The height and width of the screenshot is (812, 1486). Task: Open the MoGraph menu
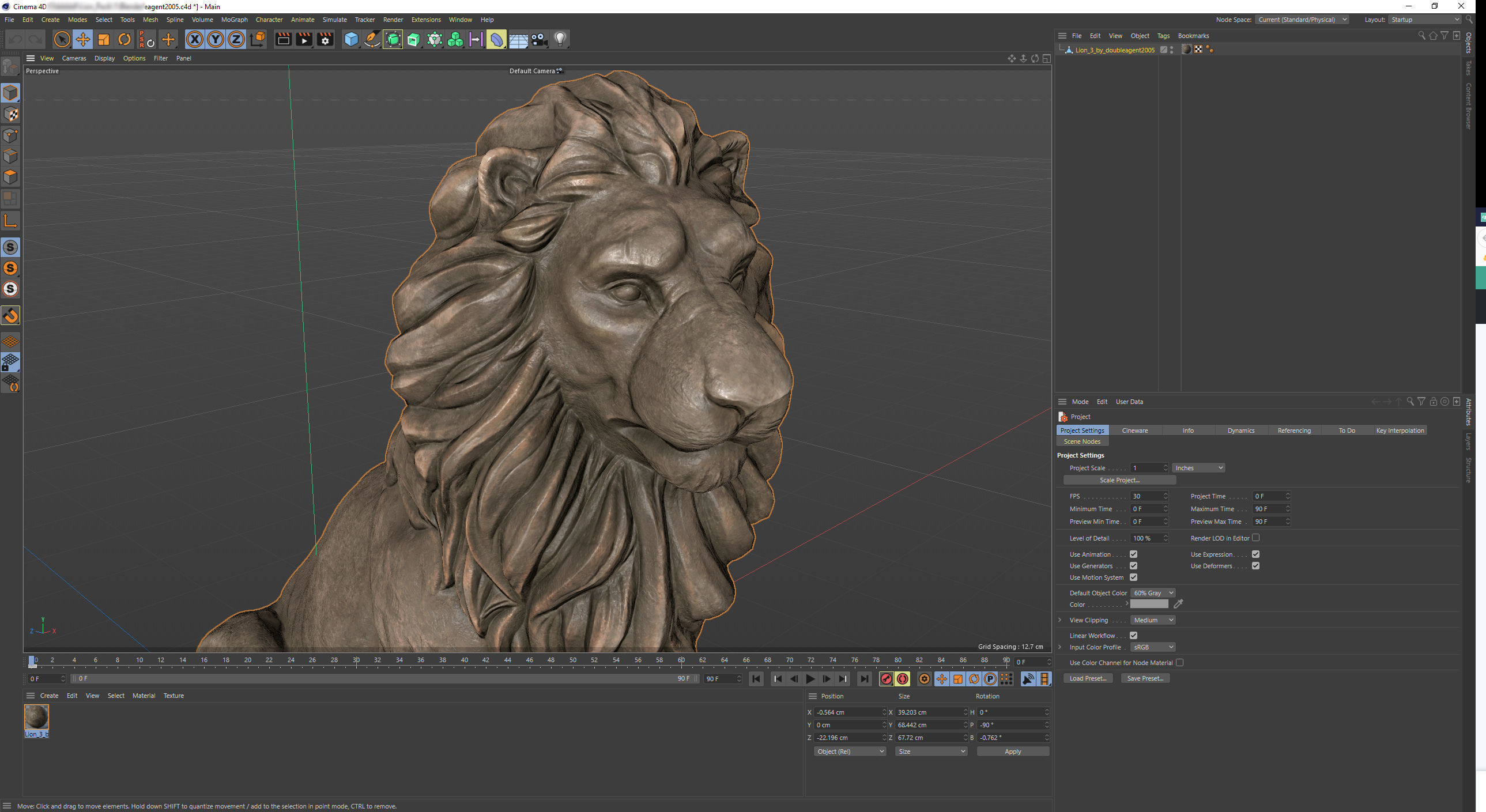point(234,20)
